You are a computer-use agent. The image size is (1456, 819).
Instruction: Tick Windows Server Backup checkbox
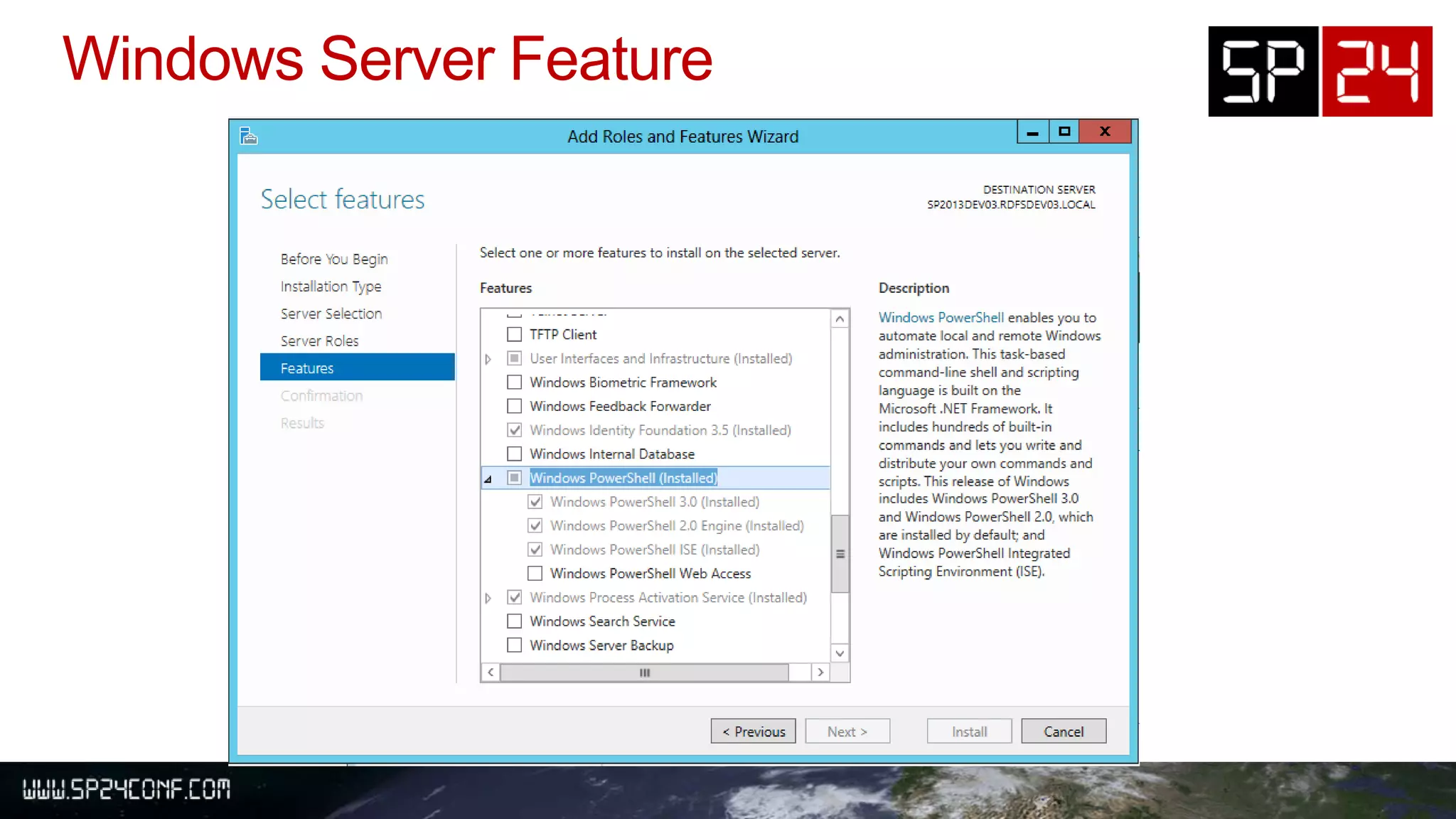tap(514, 645)
